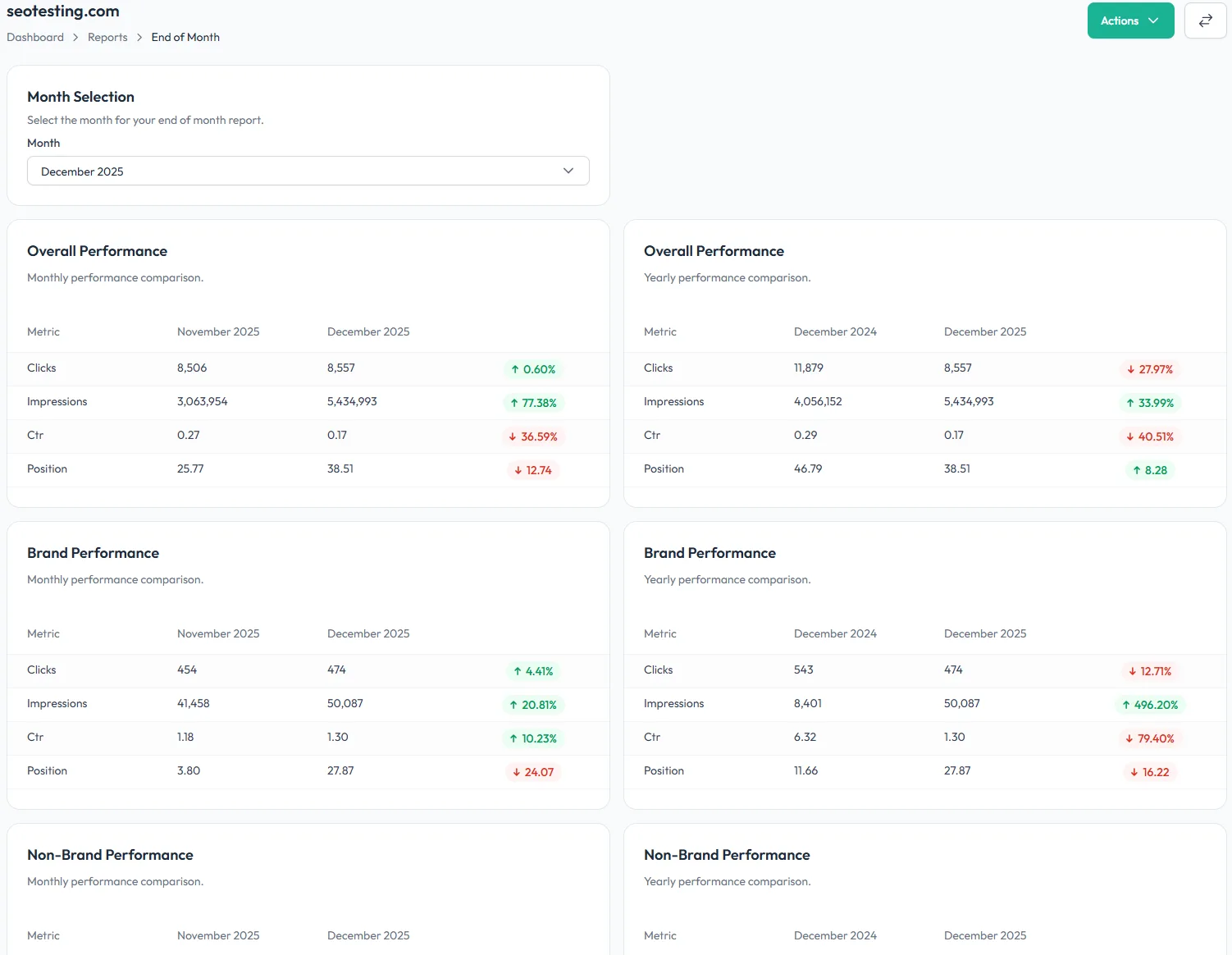Viewport: 1232px width, 955px height.
Task: Click the seotesting.com site title
Action: pyautogui.click(x=62, y=11)
